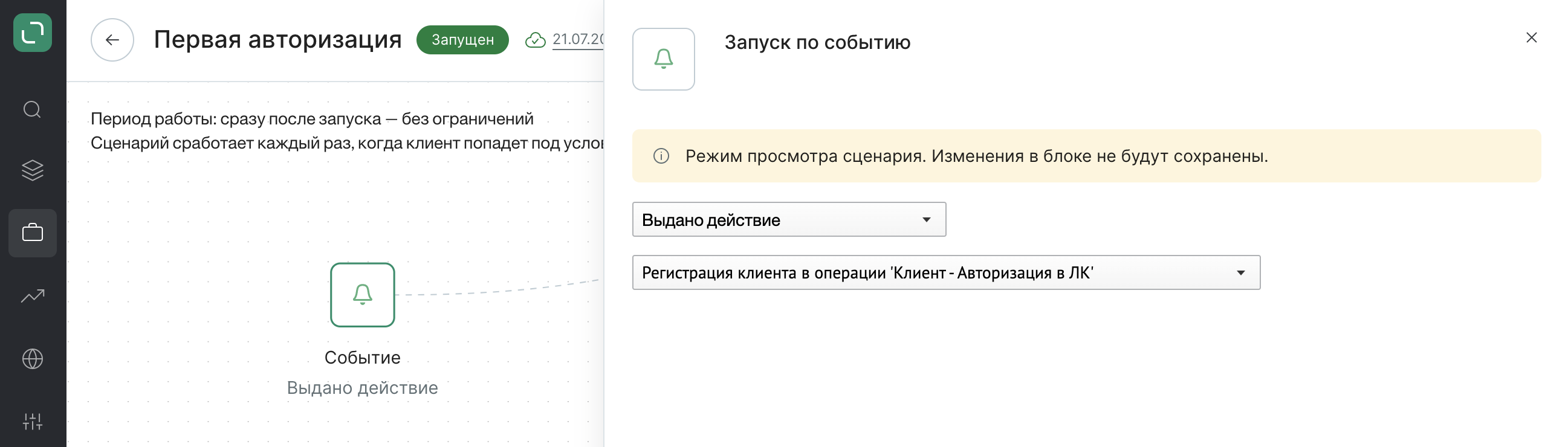Click the info icon in the warning banner
This screenshot has height=447, width=1568.
tap(661, 156)
